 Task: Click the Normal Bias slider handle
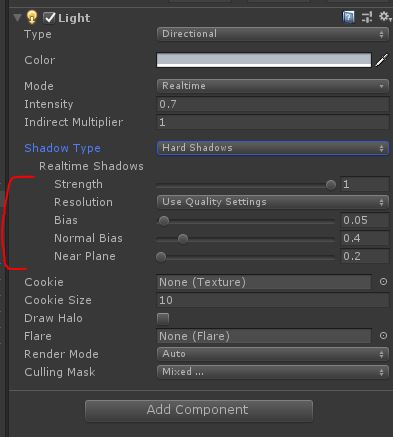[x=183, y=239]
